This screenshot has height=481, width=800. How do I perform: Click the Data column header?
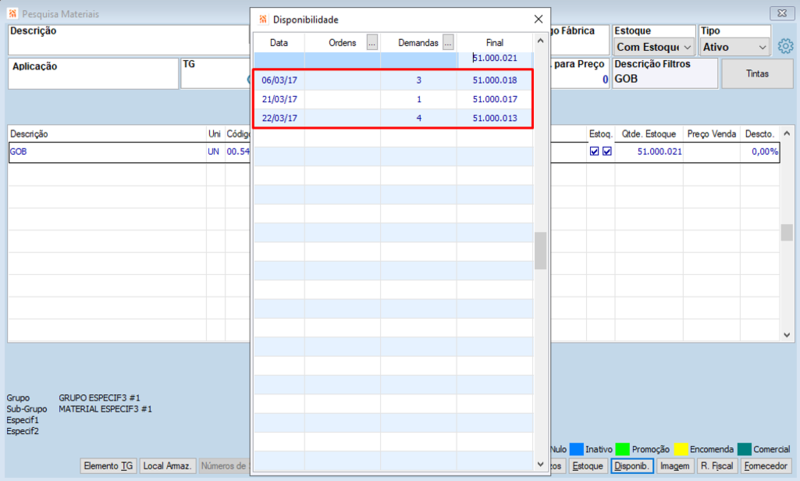(x=279, y=42)
